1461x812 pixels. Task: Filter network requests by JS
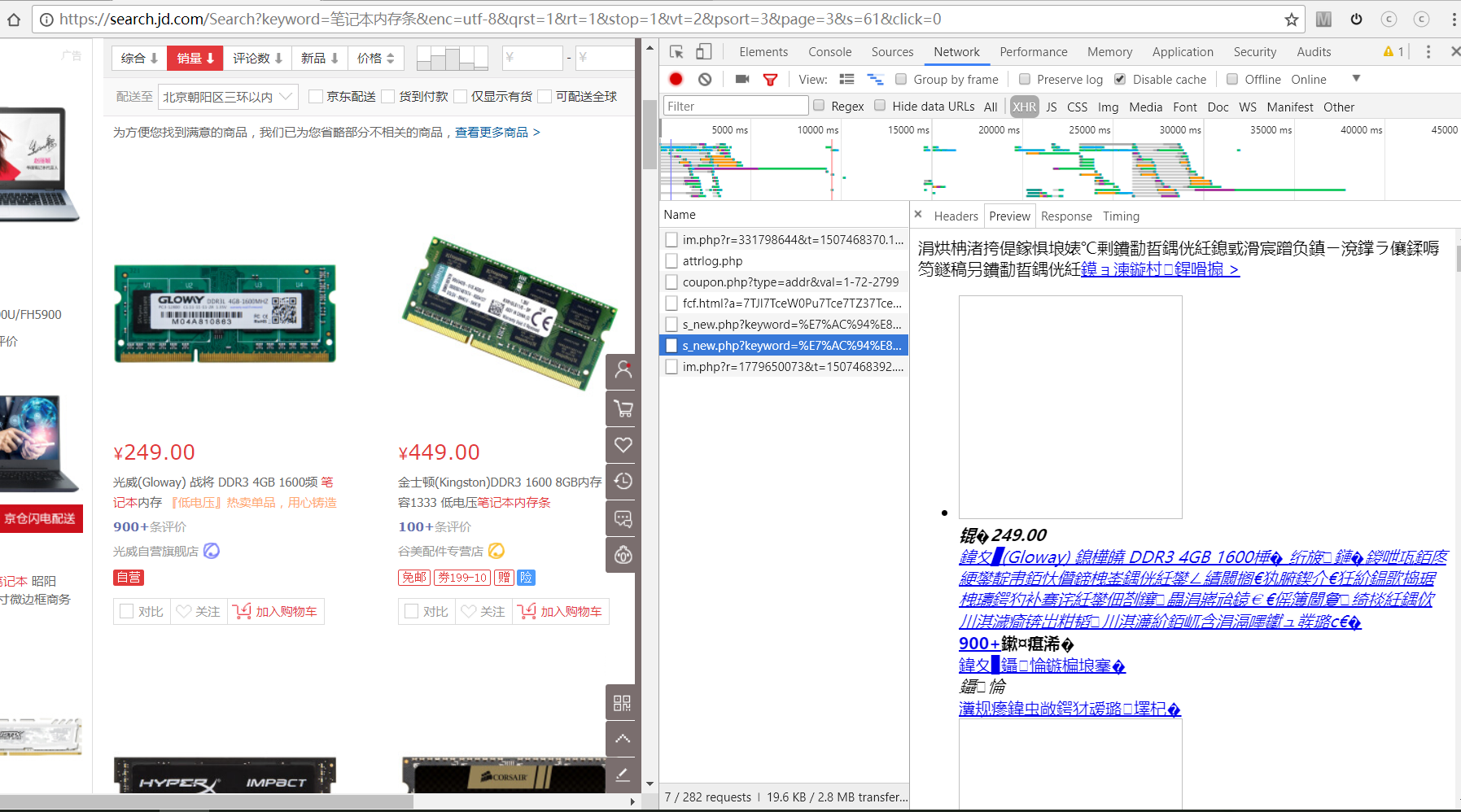tap(1052, 107)
